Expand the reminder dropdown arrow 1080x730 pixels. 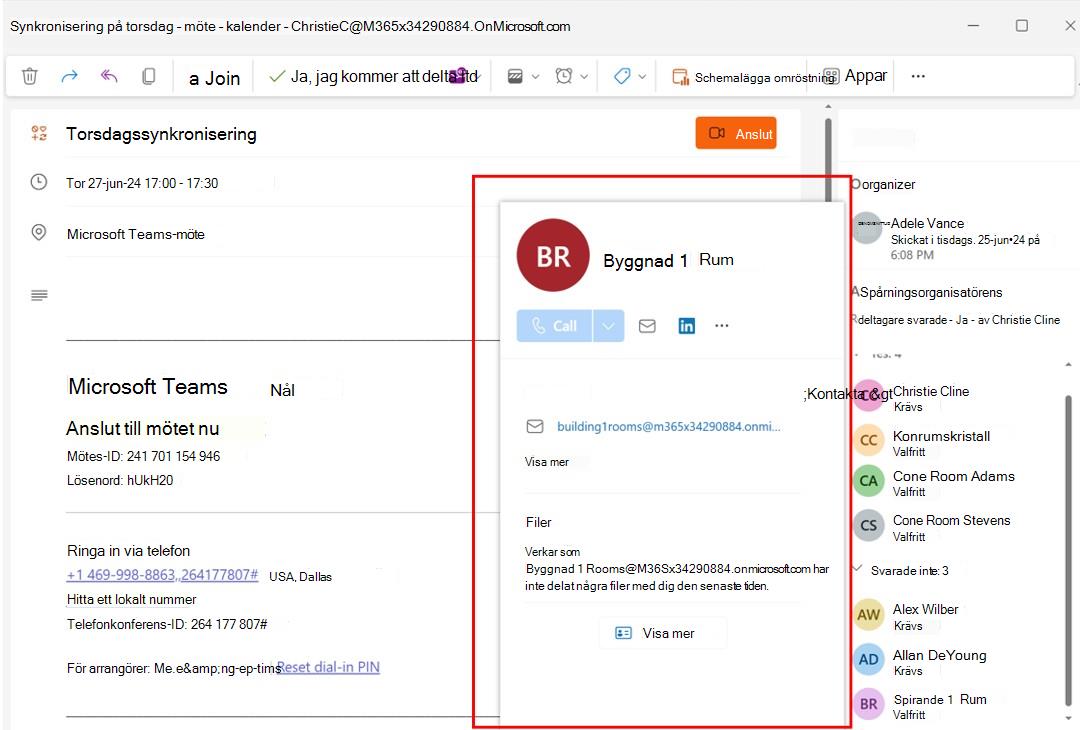pos(584,76)
